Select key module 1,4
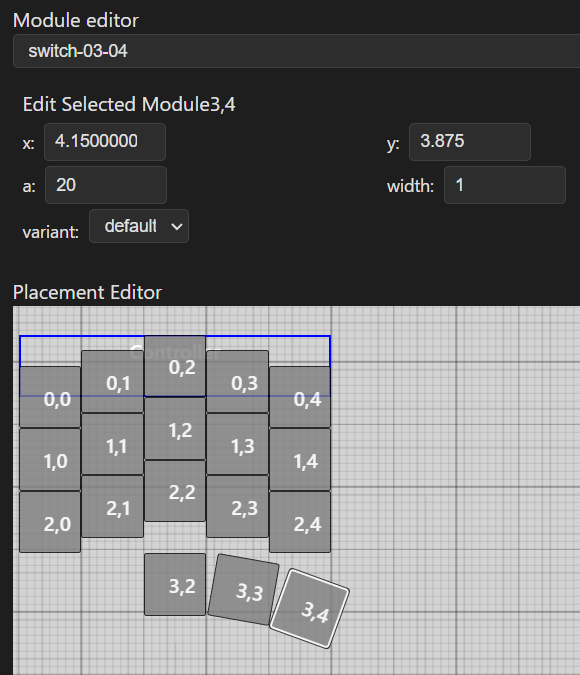Screen dimensions: 580x675 [x=300, y=459]
